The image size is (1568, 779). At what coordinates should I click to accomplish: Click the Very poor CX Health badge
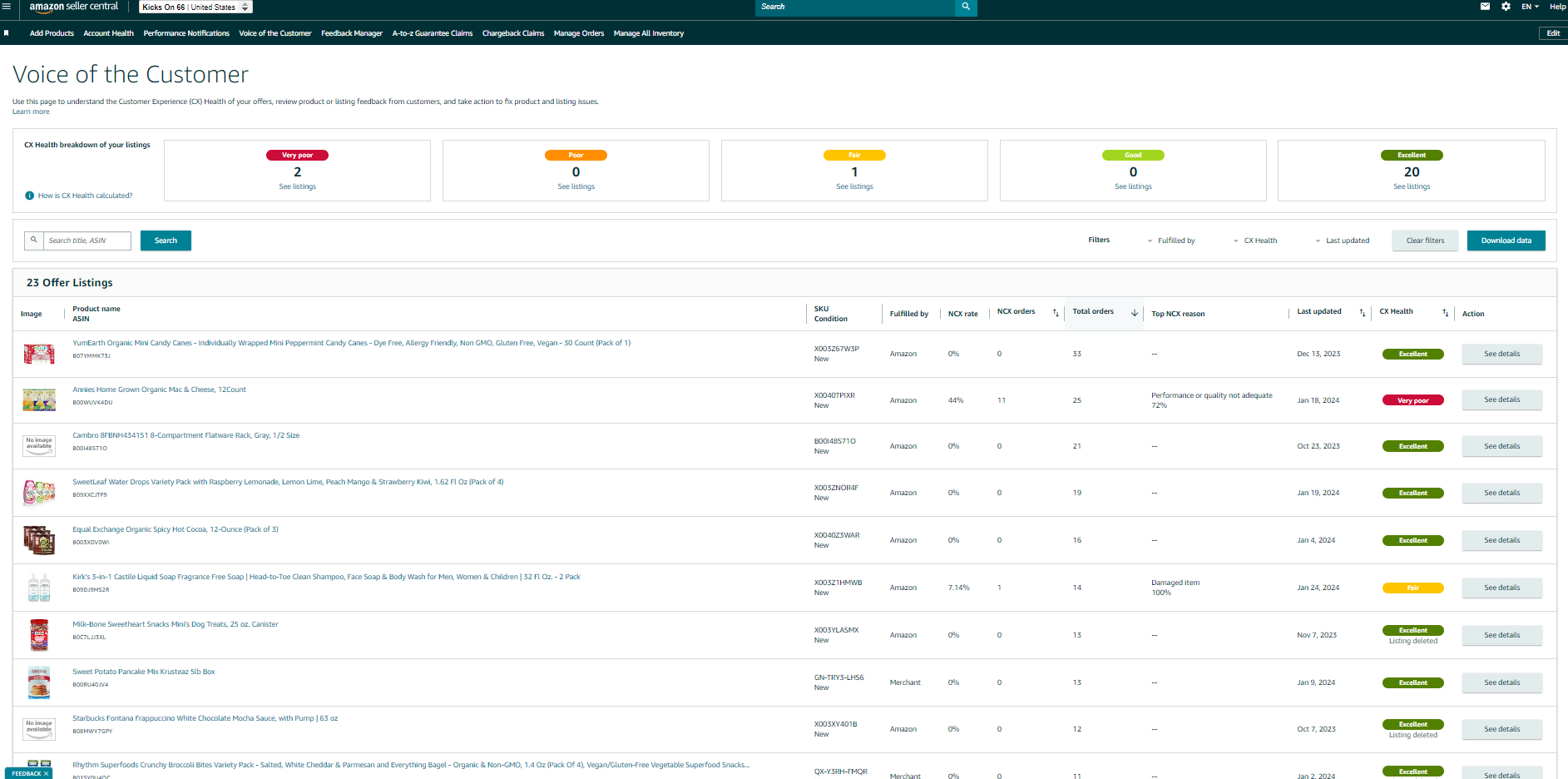click(1412, 400)
